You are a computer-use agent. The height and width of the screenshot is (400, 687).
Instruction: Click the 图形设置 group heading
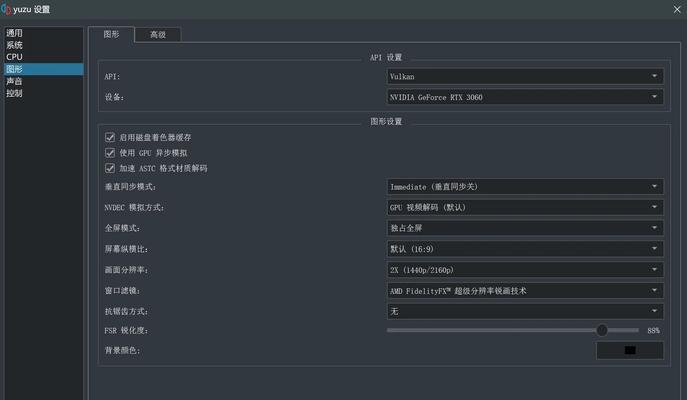(386, 121)
